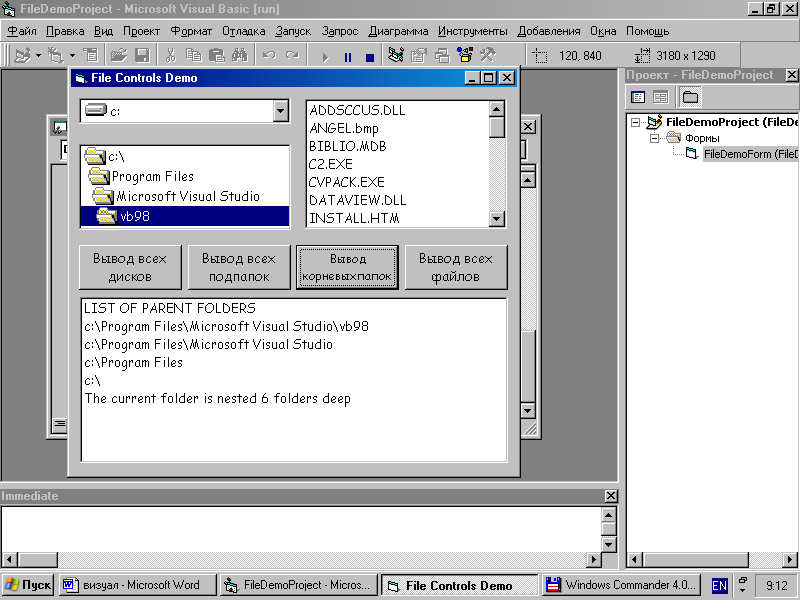This screenshot has width=800, height=600.
Task: Open the Object Browser toolbar icon
Action: (x=465, y=55)
